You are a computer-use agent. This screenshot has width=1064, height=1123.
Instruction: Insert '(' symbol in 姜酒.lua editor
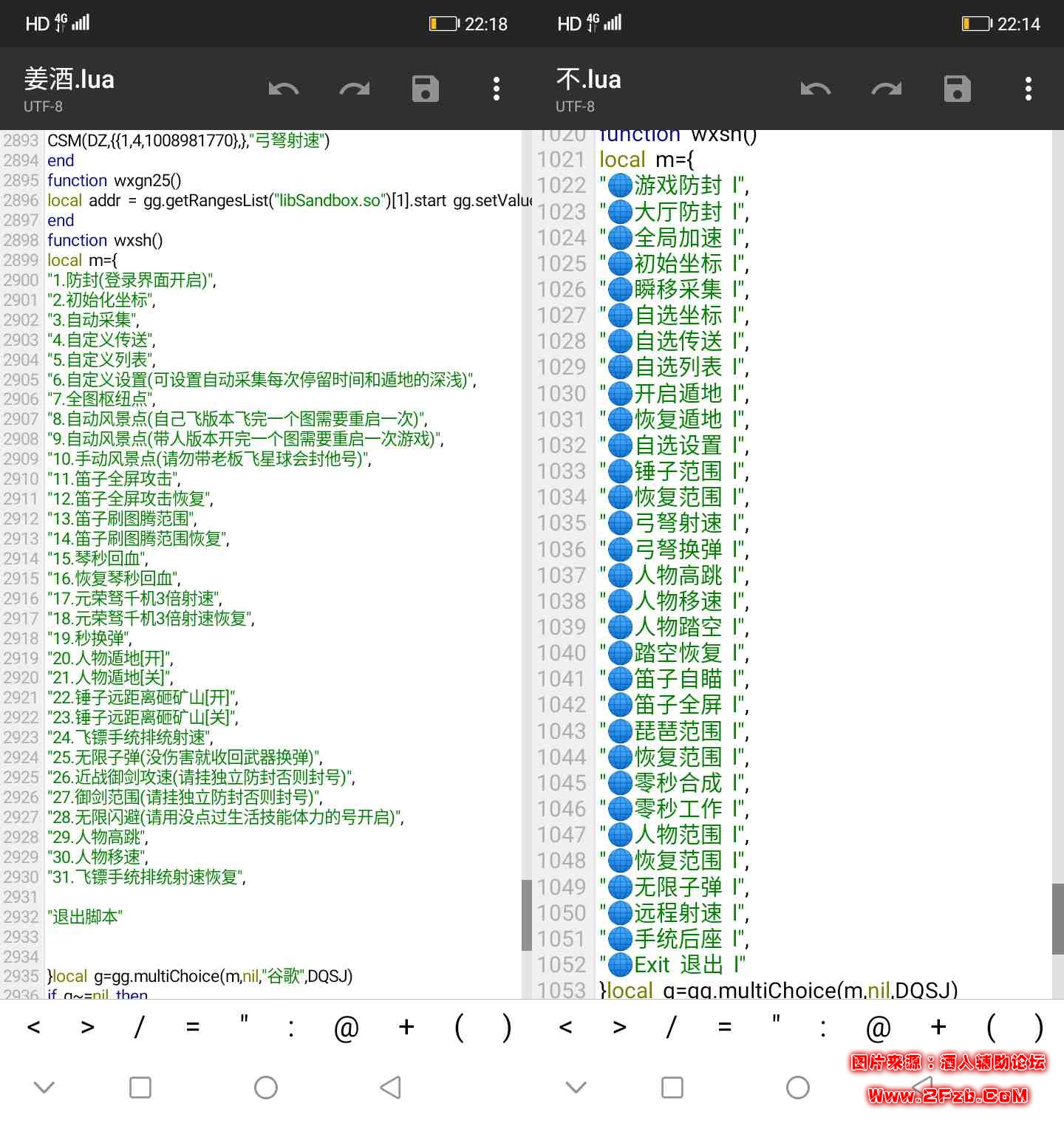tap(459, 1027)
